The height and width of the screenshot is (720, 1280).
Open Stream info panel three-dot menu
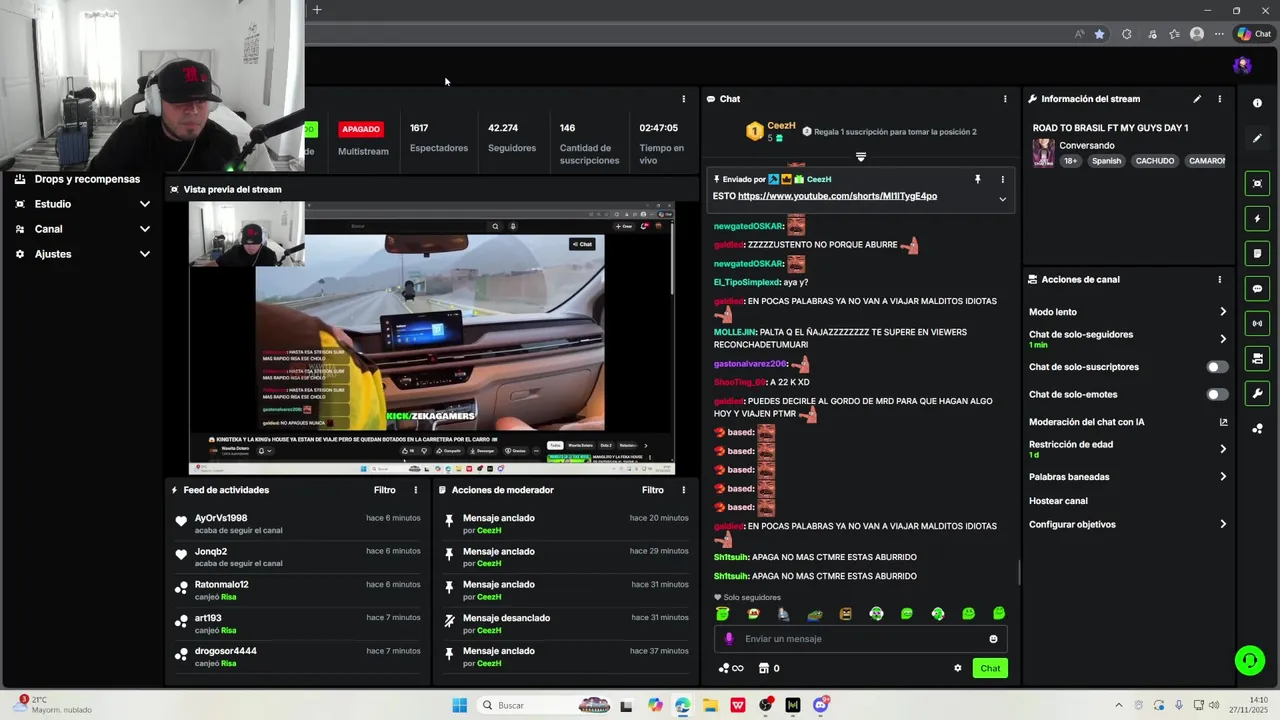[1219, 99]
